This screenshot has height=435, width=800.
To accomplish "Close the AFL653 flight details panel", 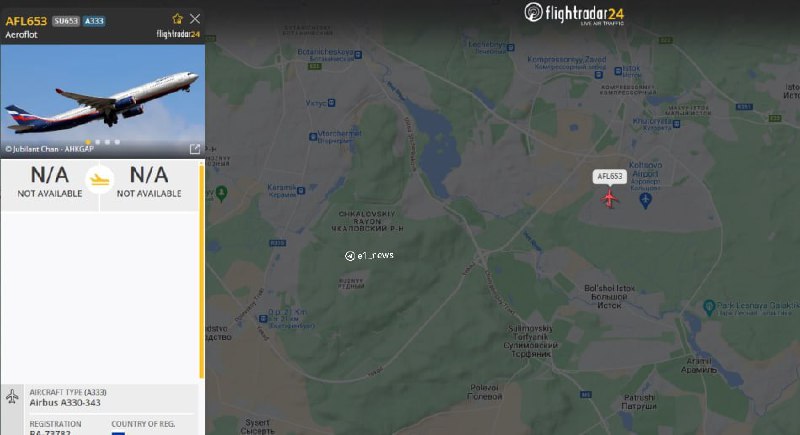I will [195, 19].
